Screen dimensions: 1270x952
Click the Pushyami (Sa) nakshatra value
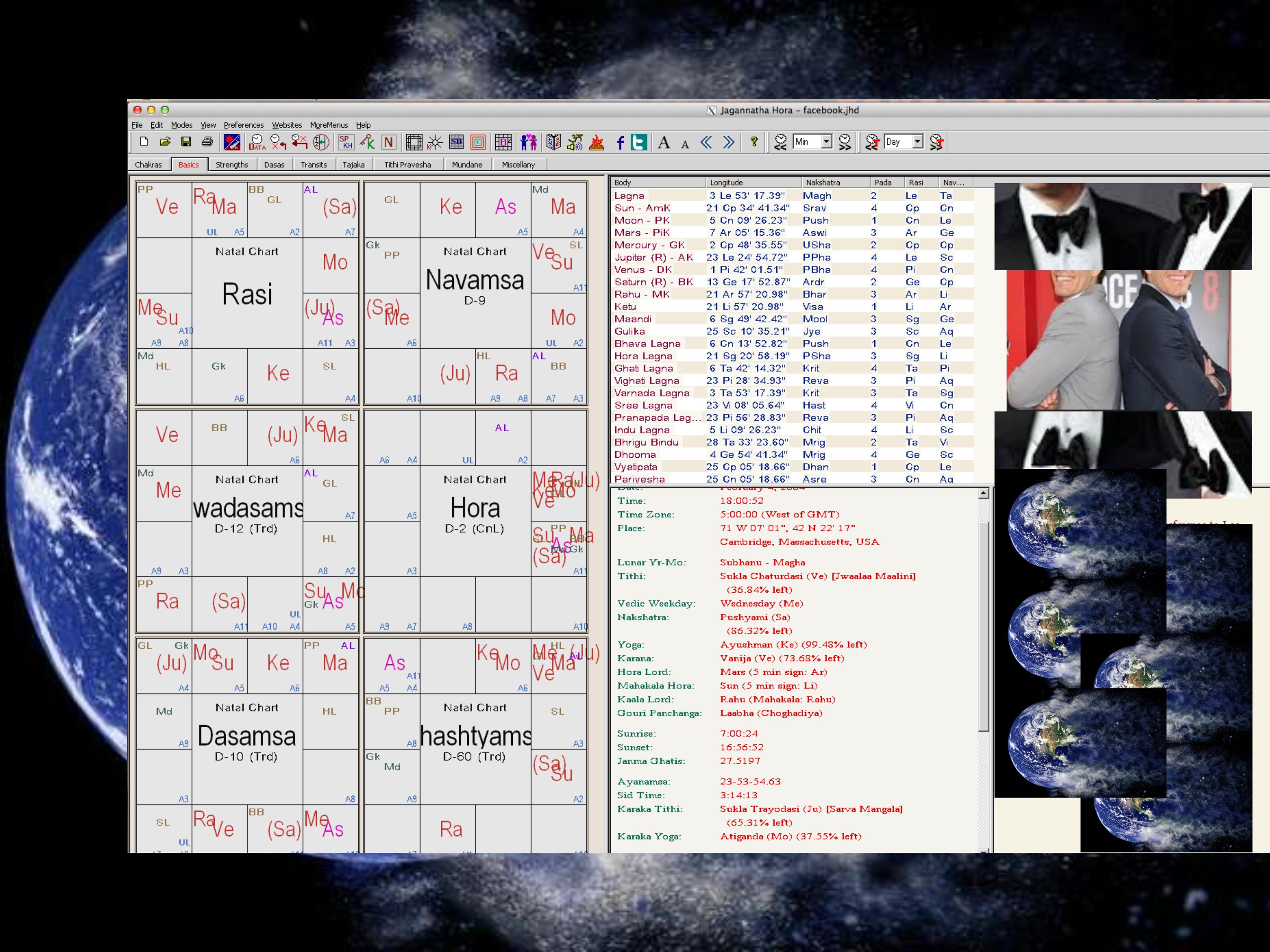(755, 618)
